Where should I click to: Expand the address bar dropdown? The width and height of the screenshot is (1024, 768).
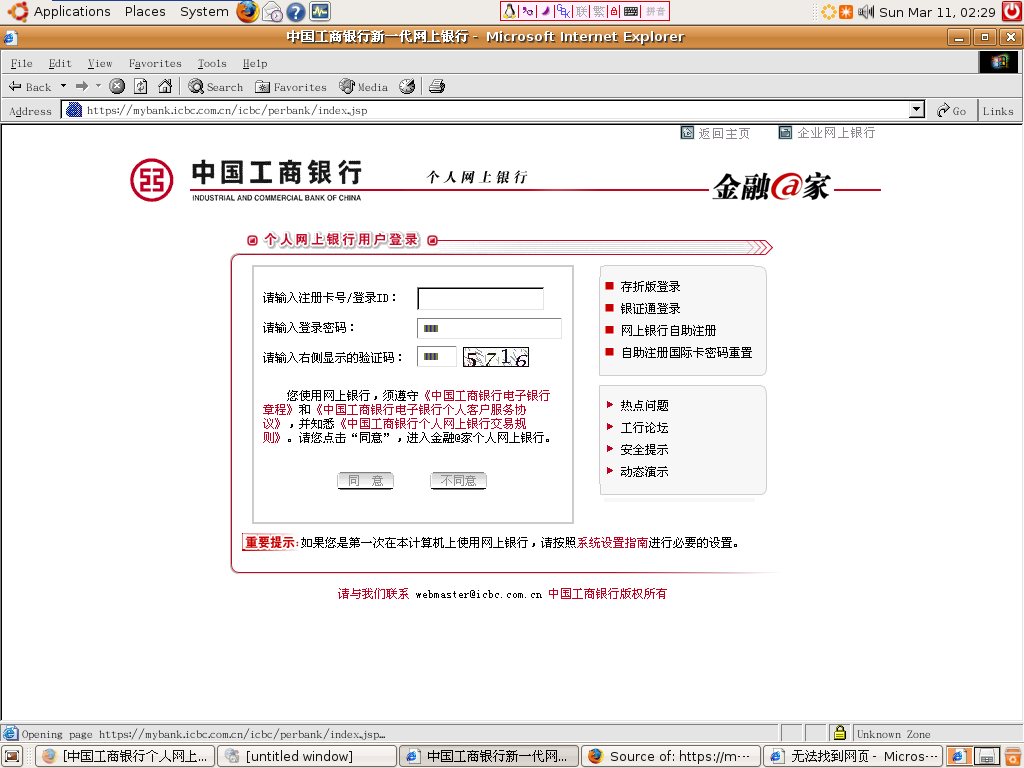(x=917, y=110)
